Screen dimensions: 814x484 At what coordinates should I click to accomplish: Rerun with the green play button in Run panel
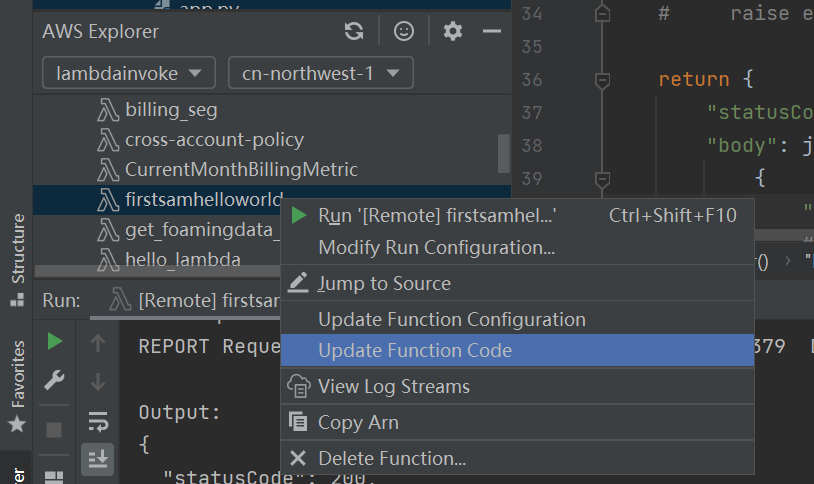[55, 341]
